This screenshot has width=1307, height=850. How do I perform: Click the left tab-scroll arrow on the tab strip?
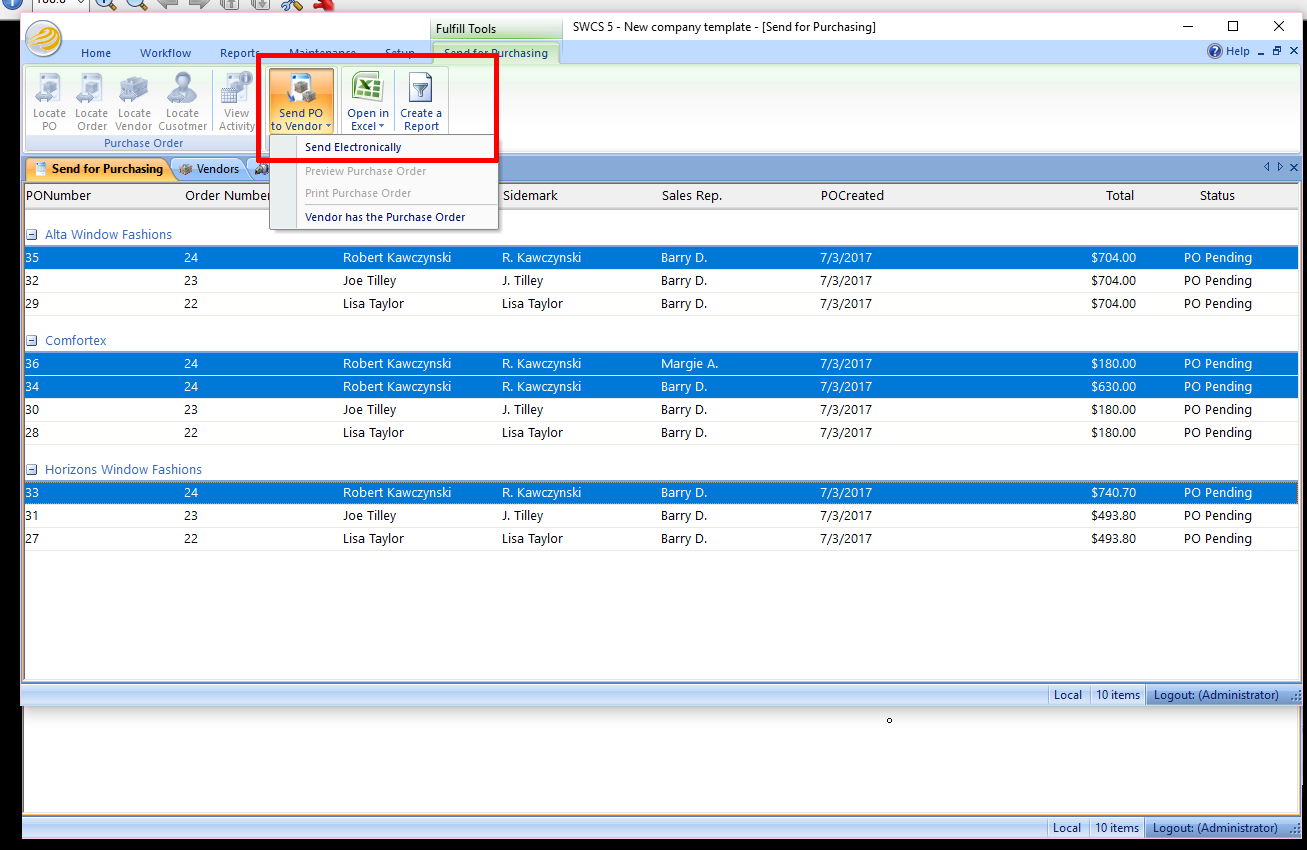point(1266,167)
